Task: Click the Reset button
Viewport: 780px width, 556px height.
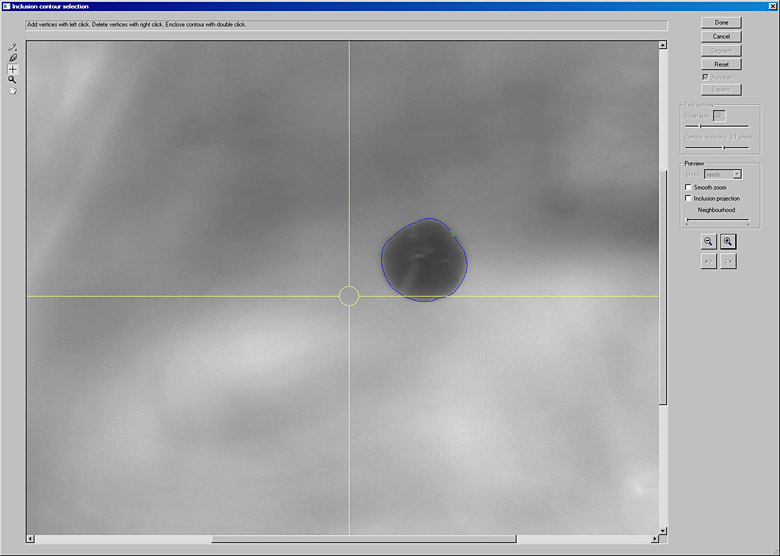Action: (x=721, y=64)
